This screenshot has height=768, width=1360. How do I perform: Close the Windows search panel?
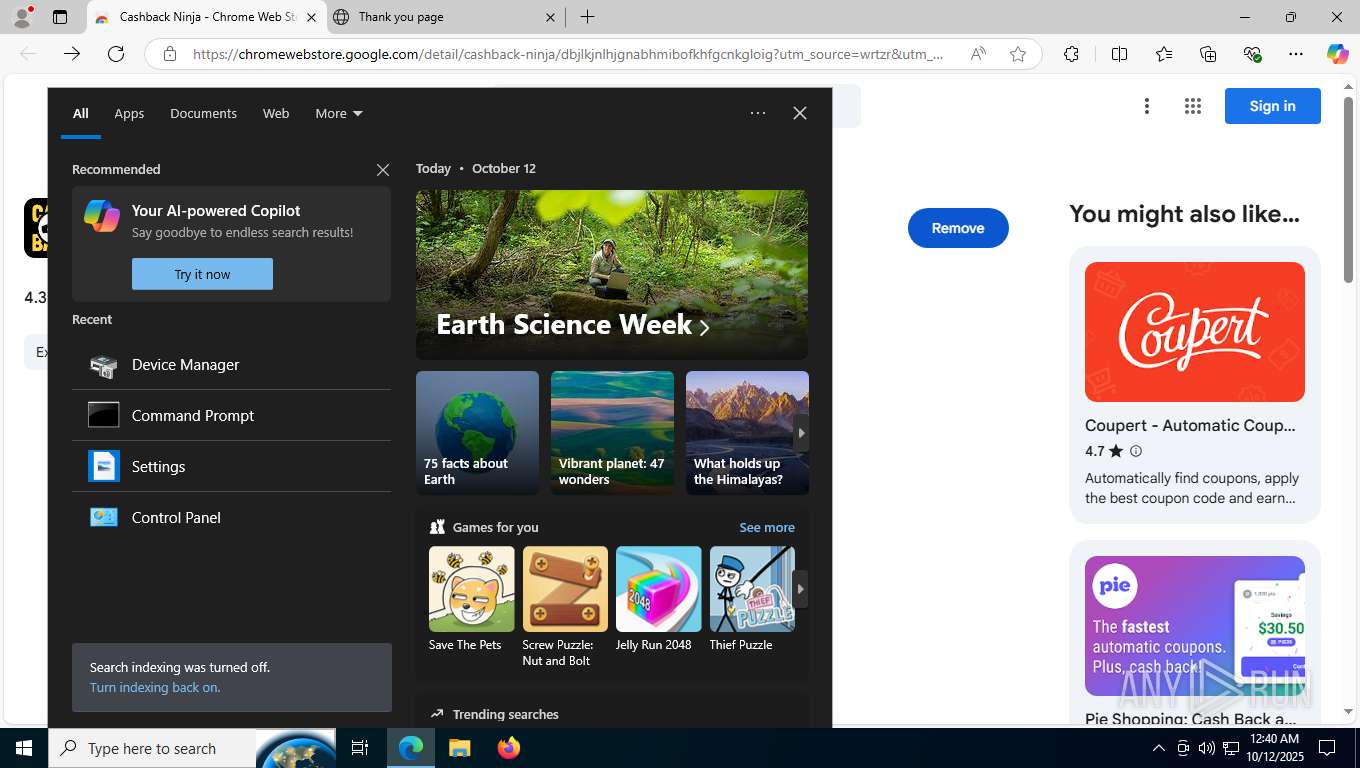pyautogui.click(x=800, y=113)
